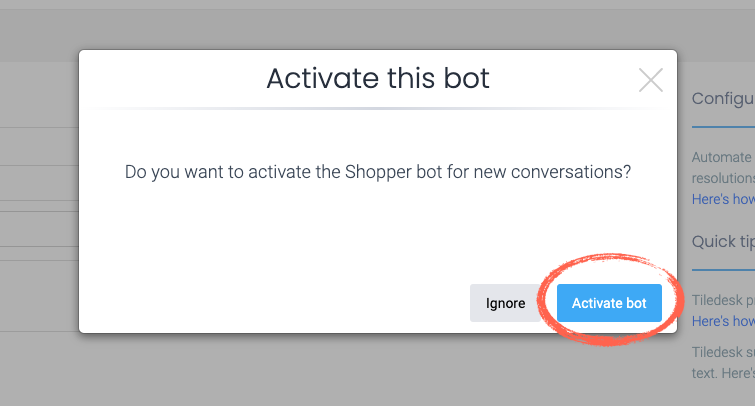
Task: Click the divider line under the dialog title
Action: coord(378,107)
